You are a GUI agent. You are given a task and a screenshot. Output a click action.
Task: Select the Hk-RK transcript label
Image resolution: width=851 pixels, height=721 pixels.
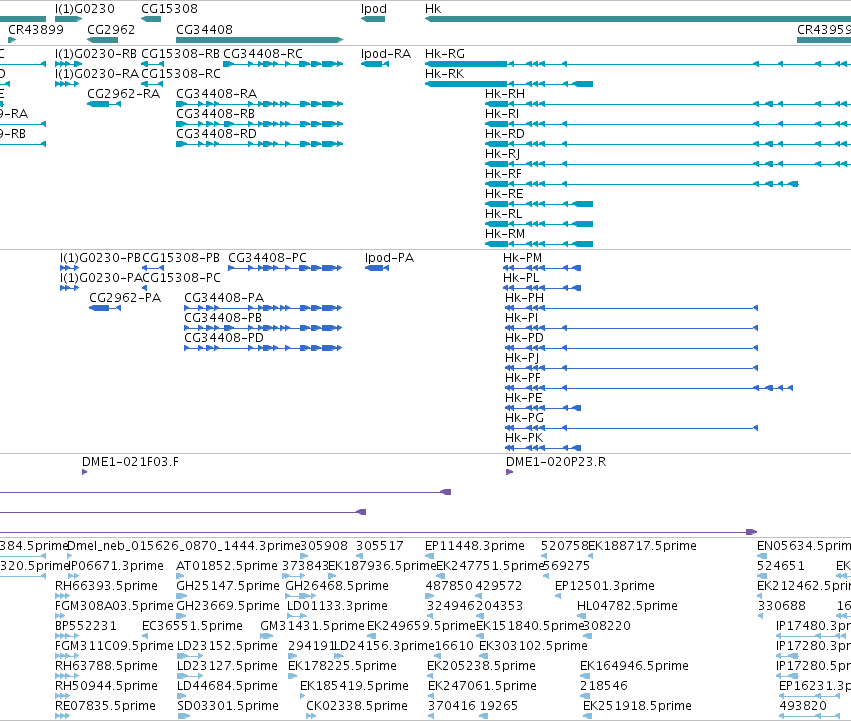[x=444, y=74]
